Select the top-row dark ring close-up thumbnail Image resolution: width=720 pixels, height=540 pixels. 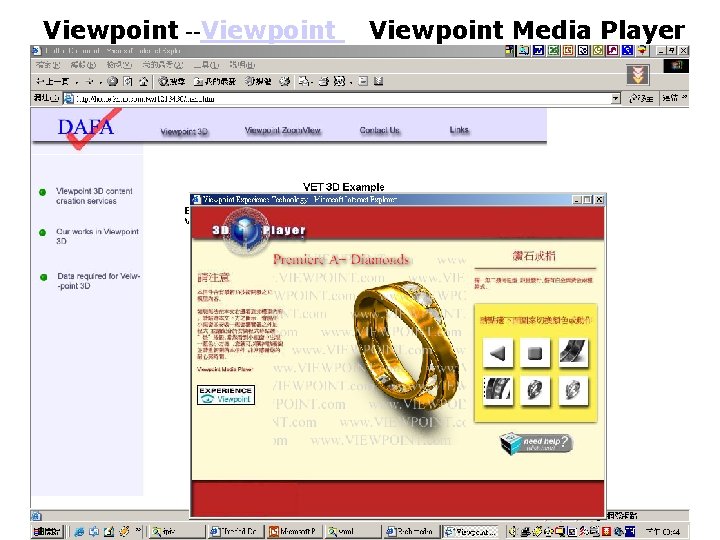point(573,353)
